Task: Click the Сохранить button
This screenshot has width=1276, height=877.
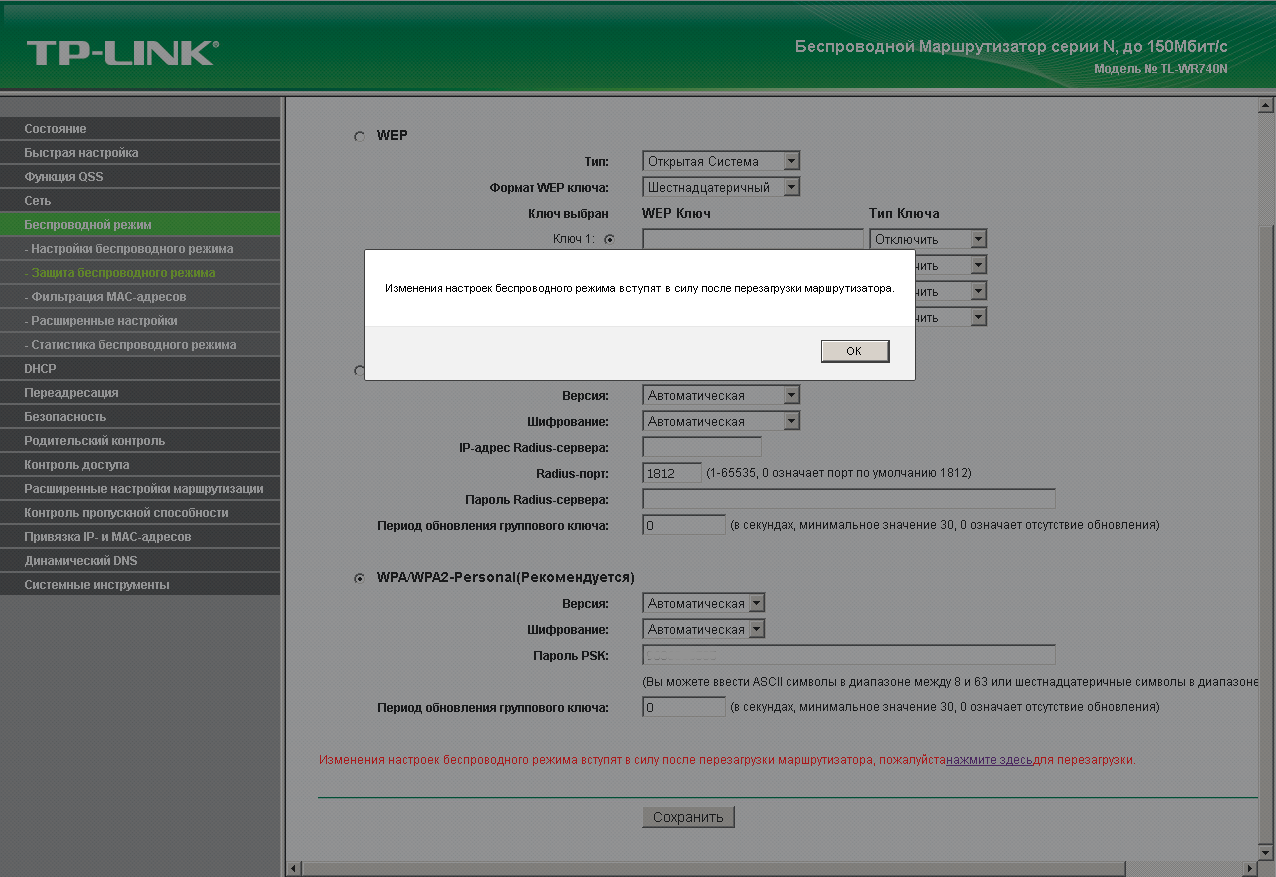Action: coord(688,817)
